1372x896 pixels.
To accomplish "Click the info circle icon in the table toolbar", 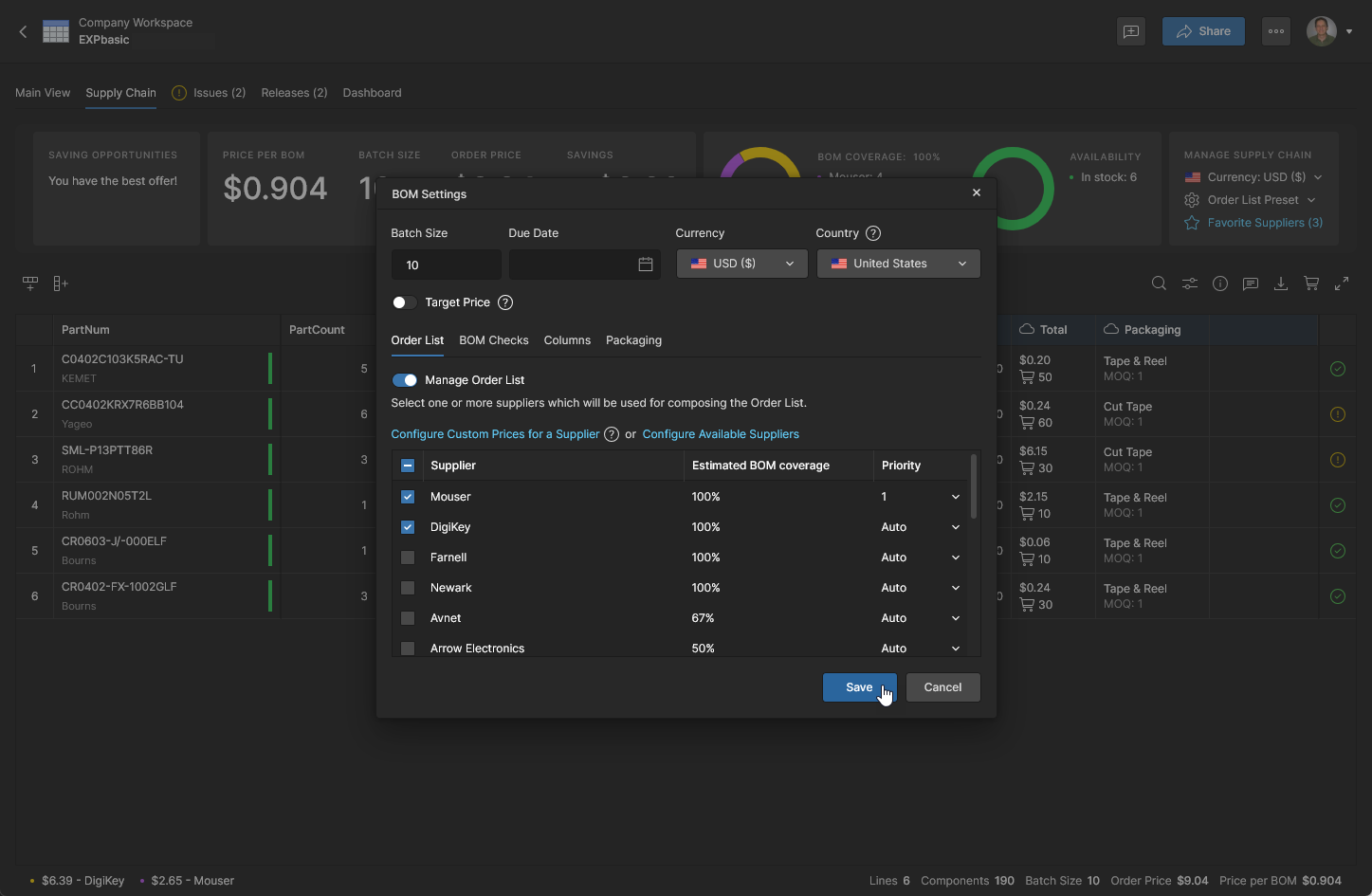I will 1220,283.
